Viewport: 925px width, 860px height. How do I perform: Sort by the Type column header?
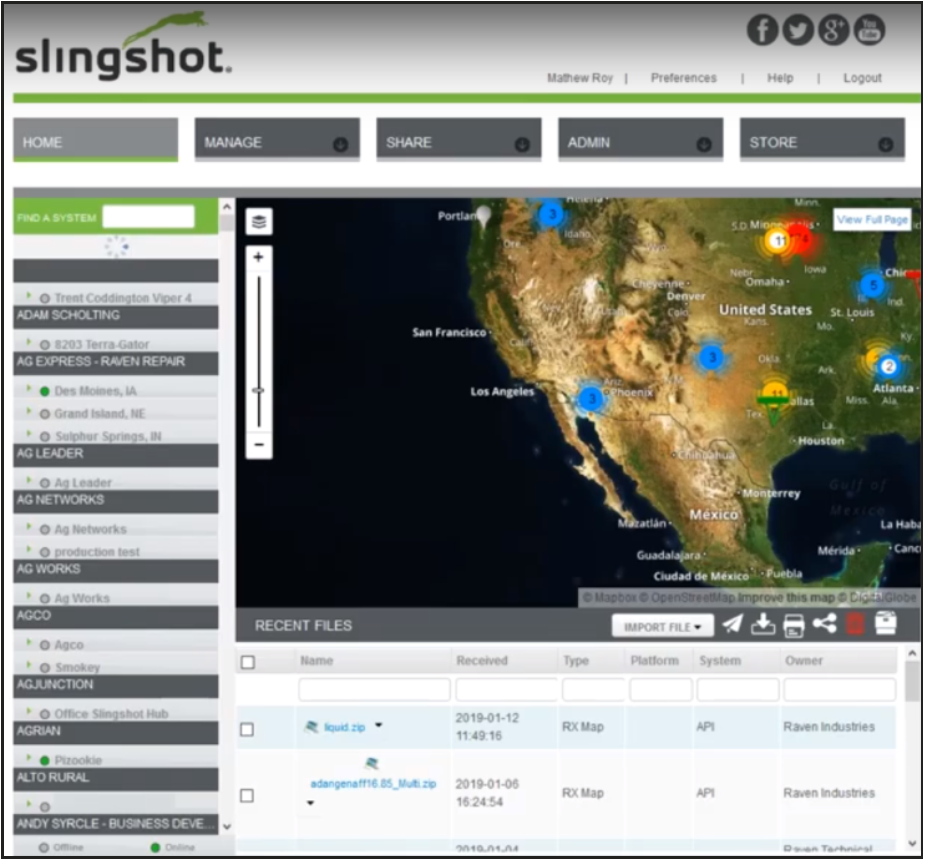click(576, 661)
